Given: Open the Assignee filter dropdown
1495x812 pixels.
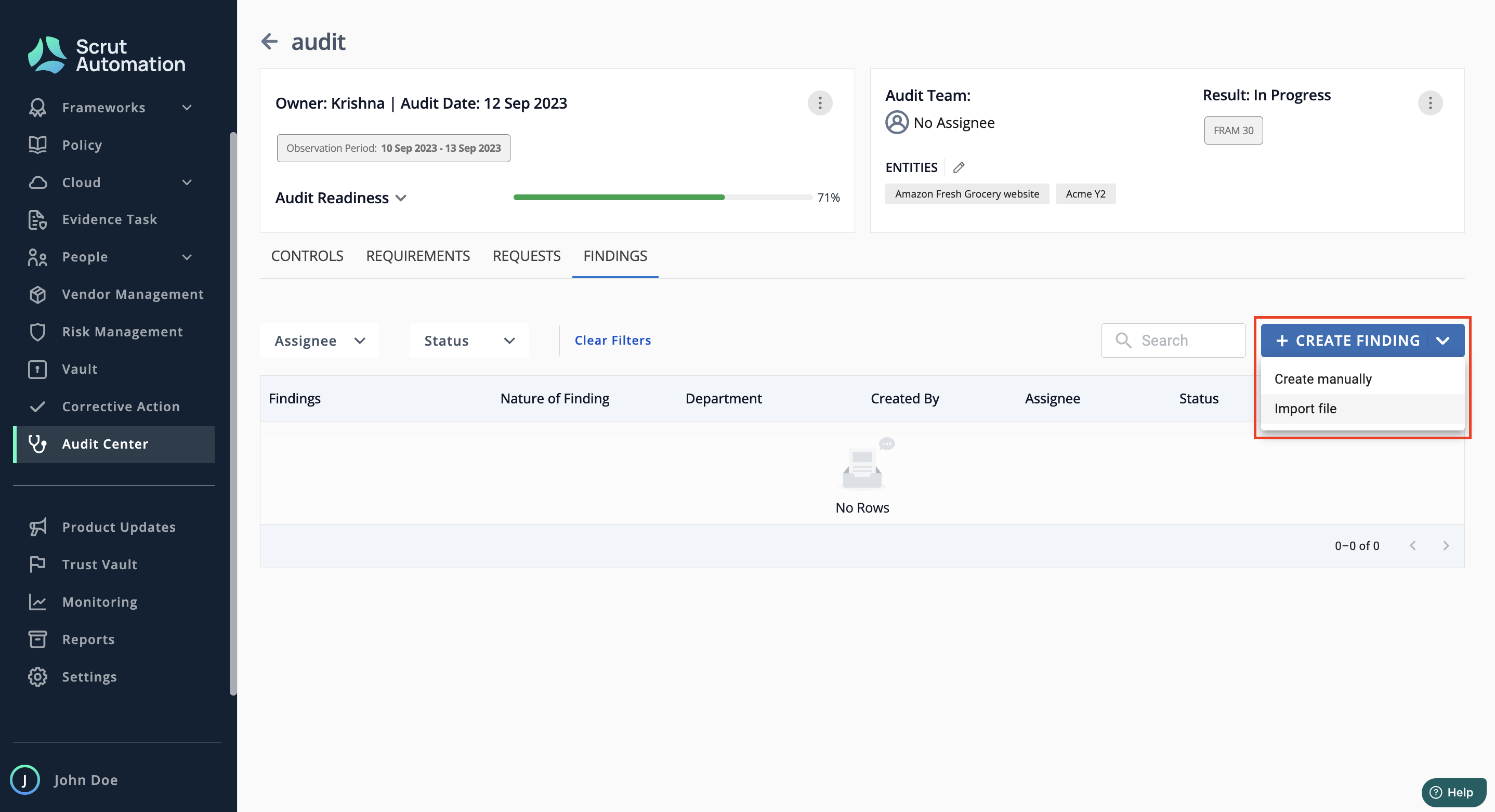Looking at the screenshot, I should pyautogui.click(x=320, y=340).
